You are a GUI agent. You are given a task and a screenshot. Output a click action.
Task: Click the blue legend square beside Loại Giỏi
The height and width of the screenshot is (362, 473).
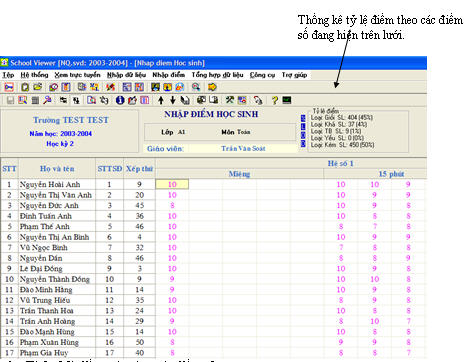pyautogui.click(x=303, y=118)
